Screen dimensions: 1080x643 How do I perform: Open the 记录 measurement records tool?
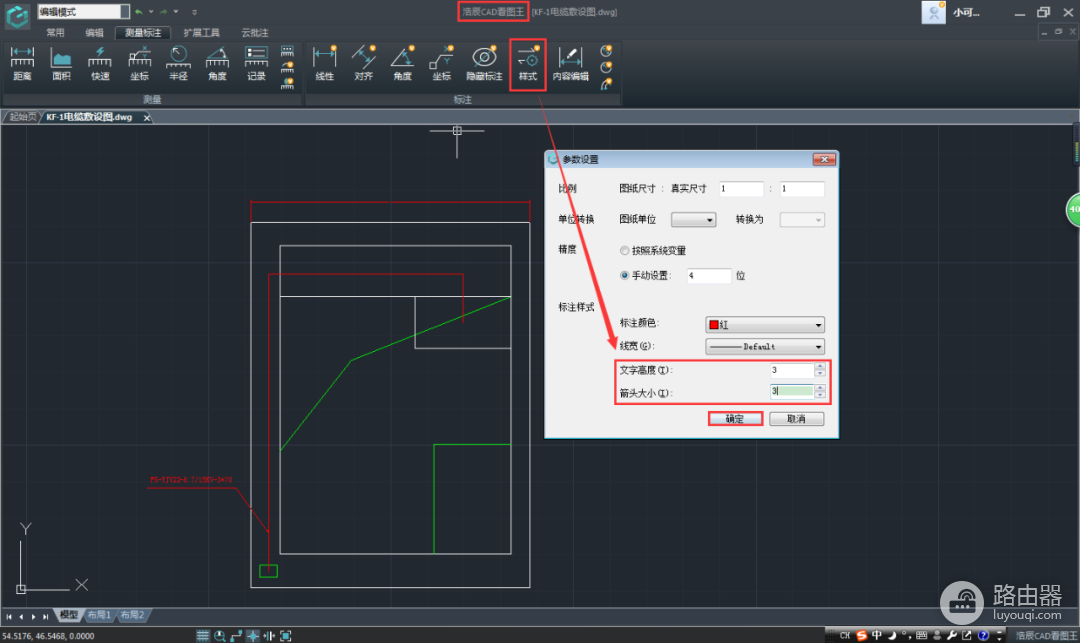[x=256, y=63]
